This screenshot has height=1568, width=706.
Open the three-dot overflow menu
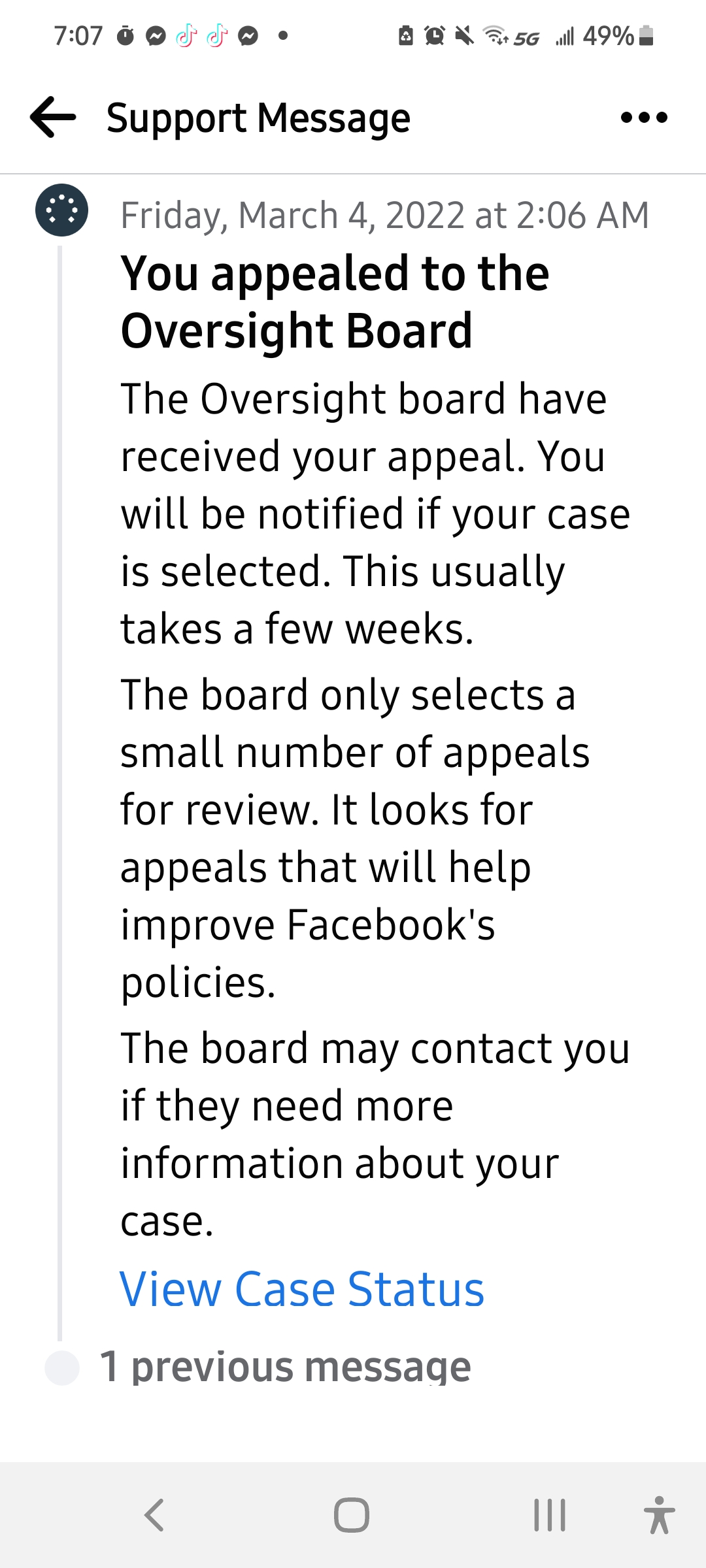click(644, 118)
